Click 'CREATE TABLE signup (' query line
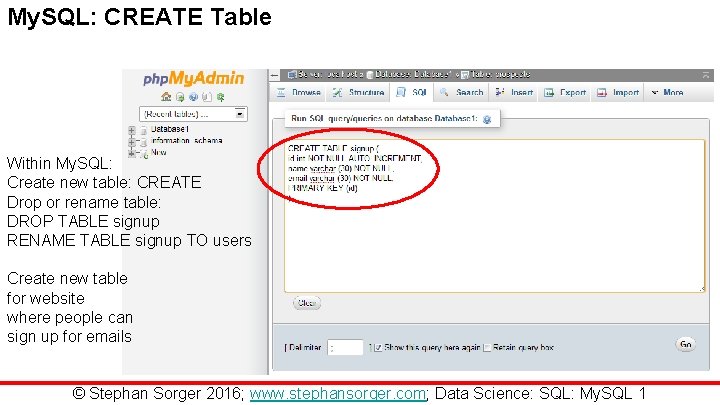This screenshot has height=405, width=720. tap(333, 148)
